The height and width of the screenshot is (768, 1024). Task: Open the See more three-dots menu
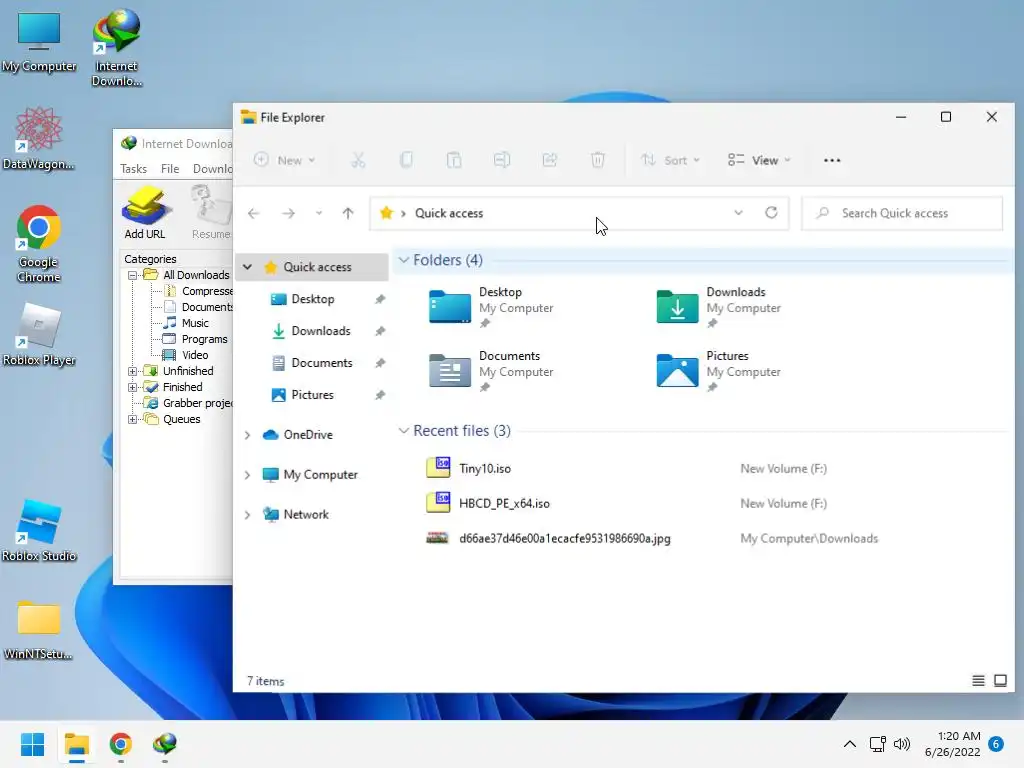pyautogui.click(x=832, y=160)
